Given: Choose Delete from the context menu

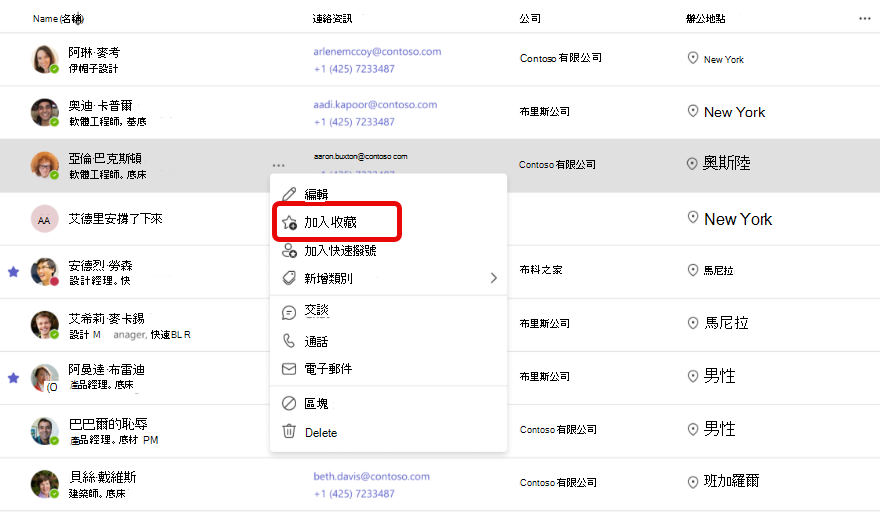Looking at the screenshot, I should [388, 432].
